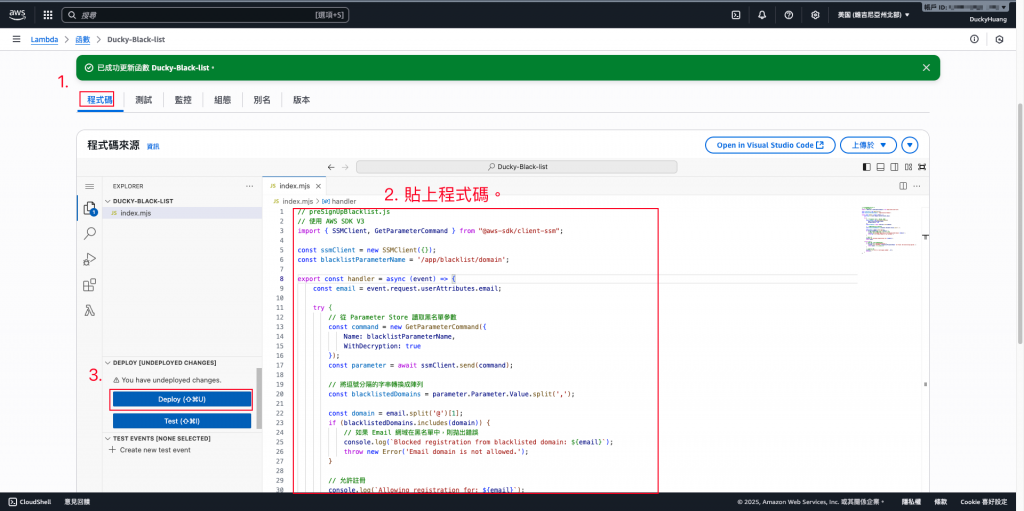Open the info panel icon
The image size is (1024, 511).
click(x=974, y=39)
